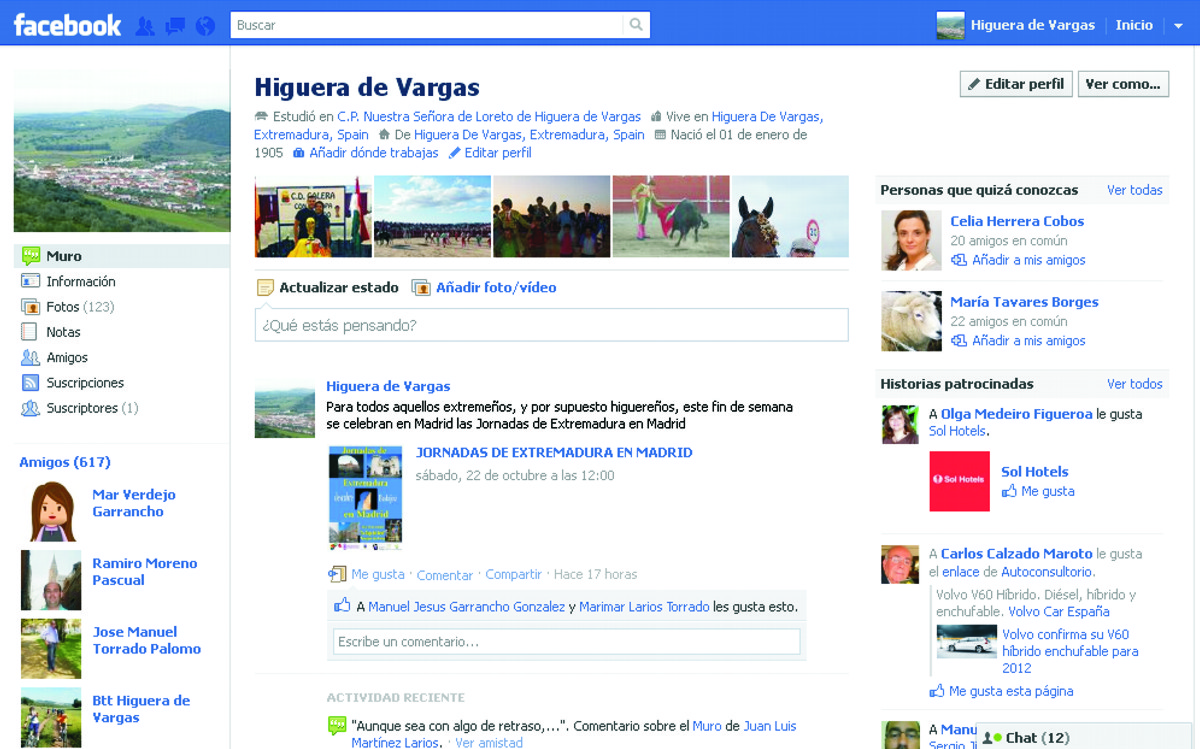Select Actualizar estado tab
Screen dimensions: 1200x749
[x=328, y=288]
